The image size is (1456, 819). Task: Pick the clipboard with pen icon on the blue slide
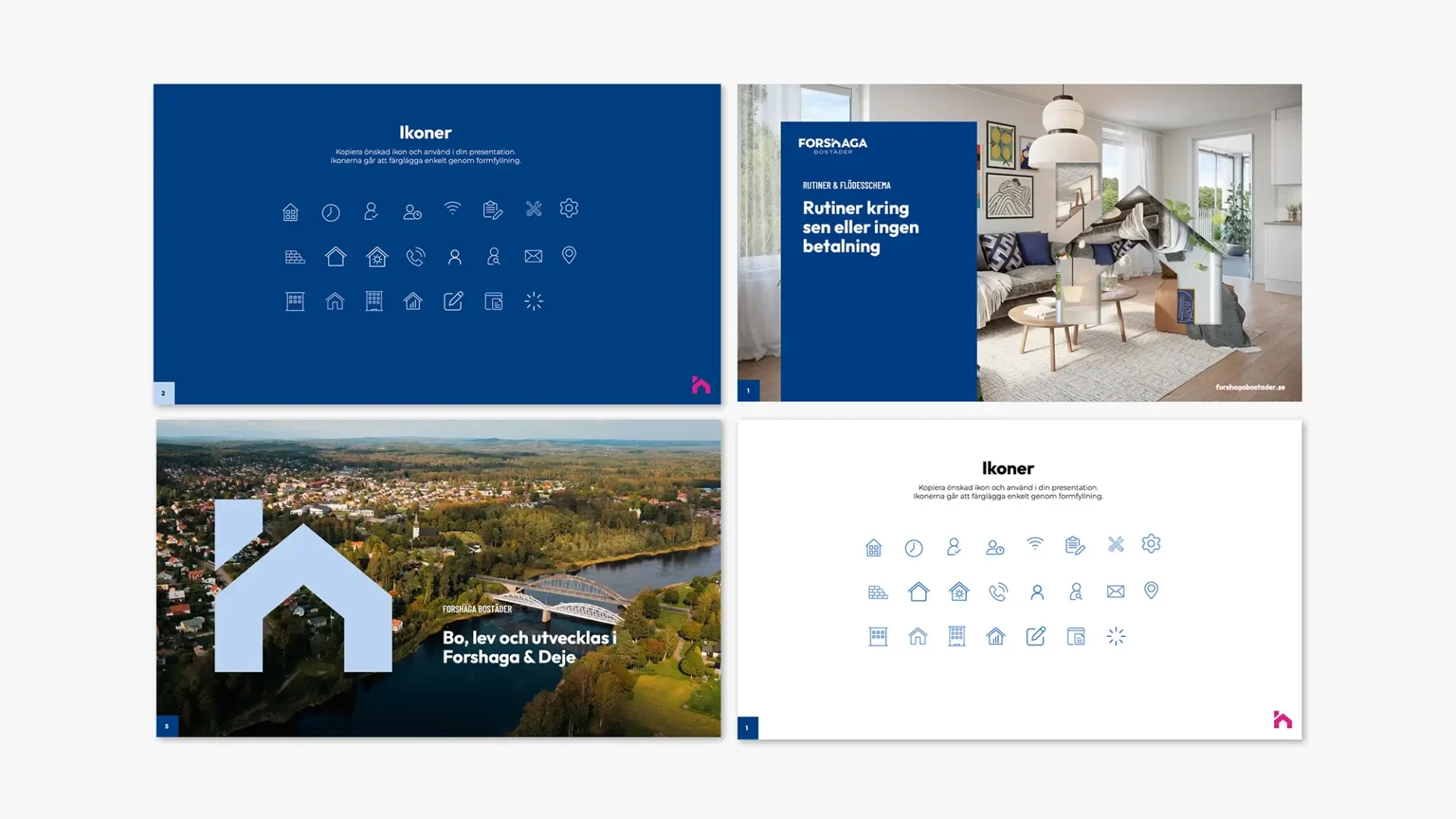(x=493, y=210)
